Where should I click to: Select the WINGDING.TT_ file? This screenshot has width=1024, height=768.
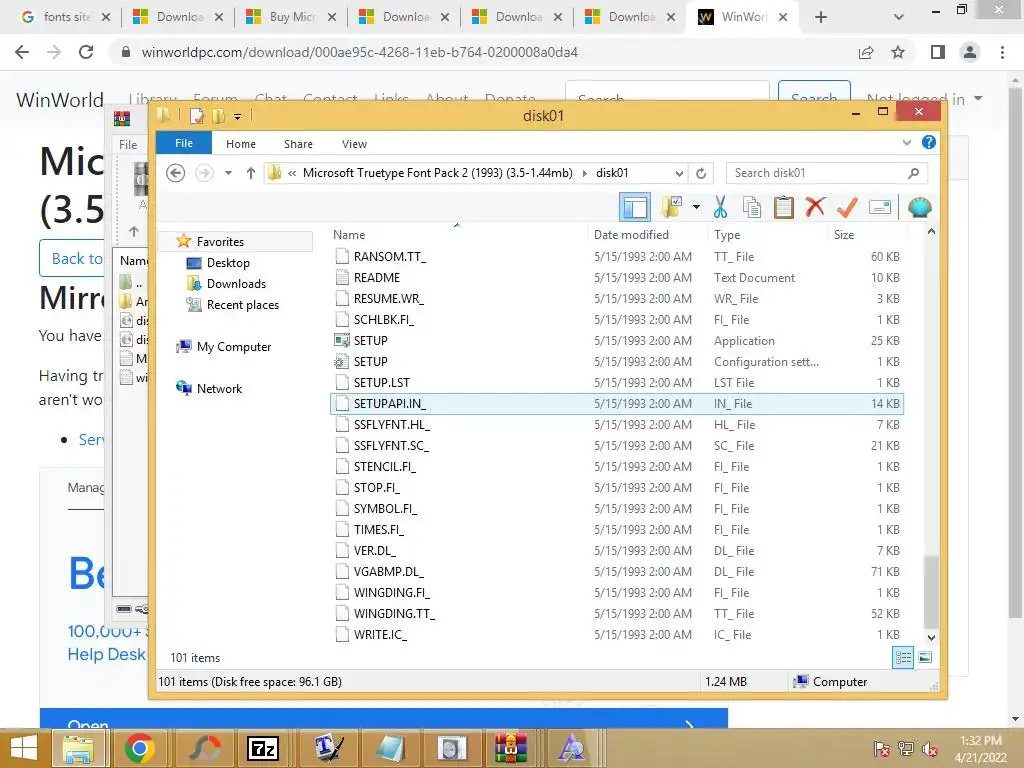pos(617,613)
